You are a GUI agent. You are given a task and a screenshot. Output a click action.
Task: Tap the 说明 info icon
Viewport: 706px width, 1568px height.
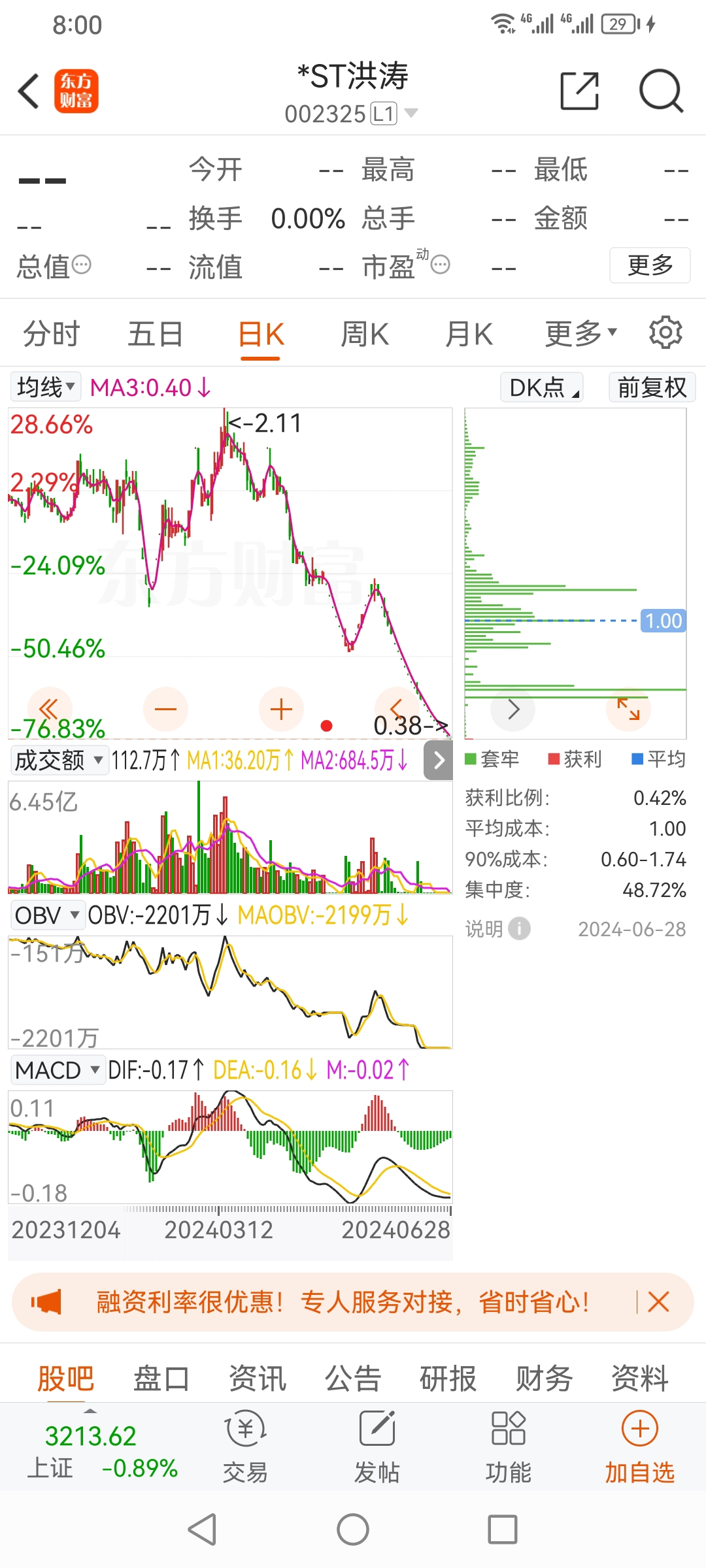[x=519, y=928]
